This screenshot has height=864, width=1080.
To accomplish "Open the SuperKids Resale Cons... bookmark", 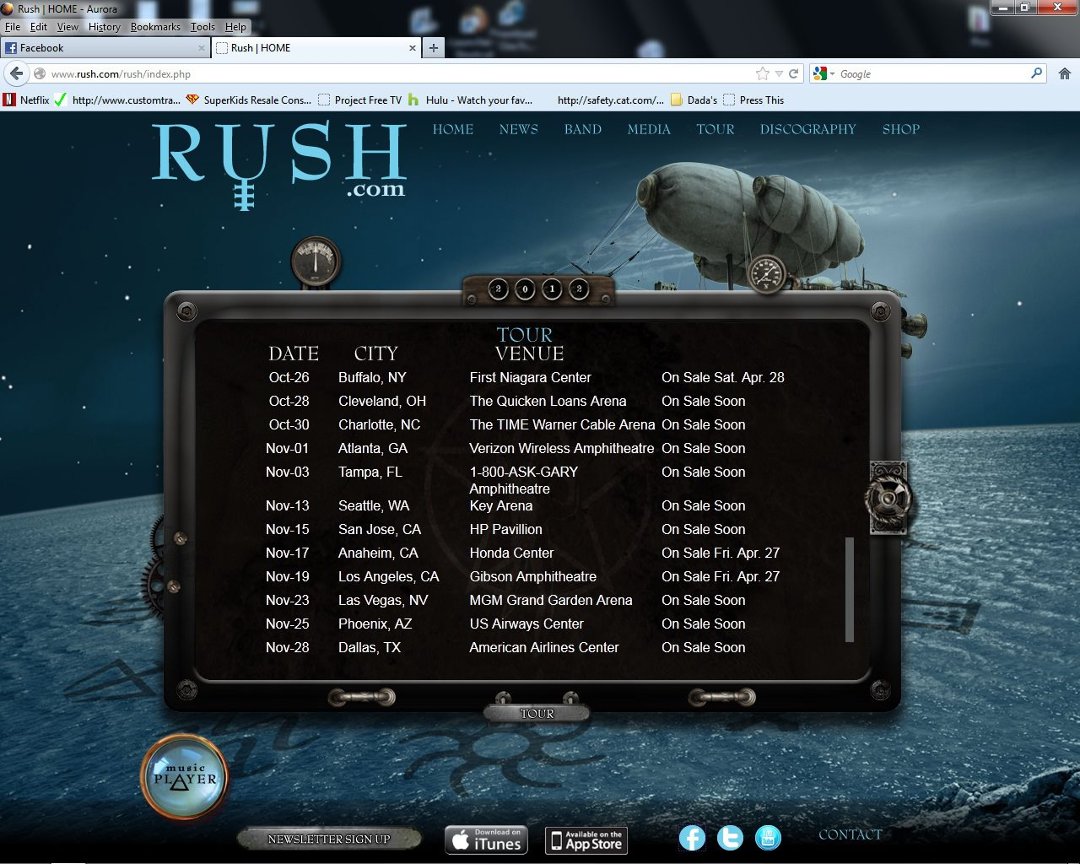I will [x=249, y=100].
